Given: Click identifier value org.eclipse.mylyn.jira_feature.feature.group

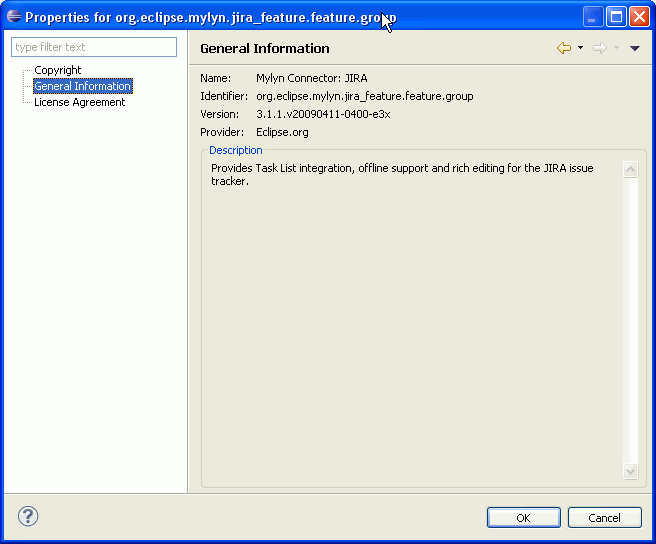Looking at the screenshot, I should pyautogui.click(x=364, y=96).
